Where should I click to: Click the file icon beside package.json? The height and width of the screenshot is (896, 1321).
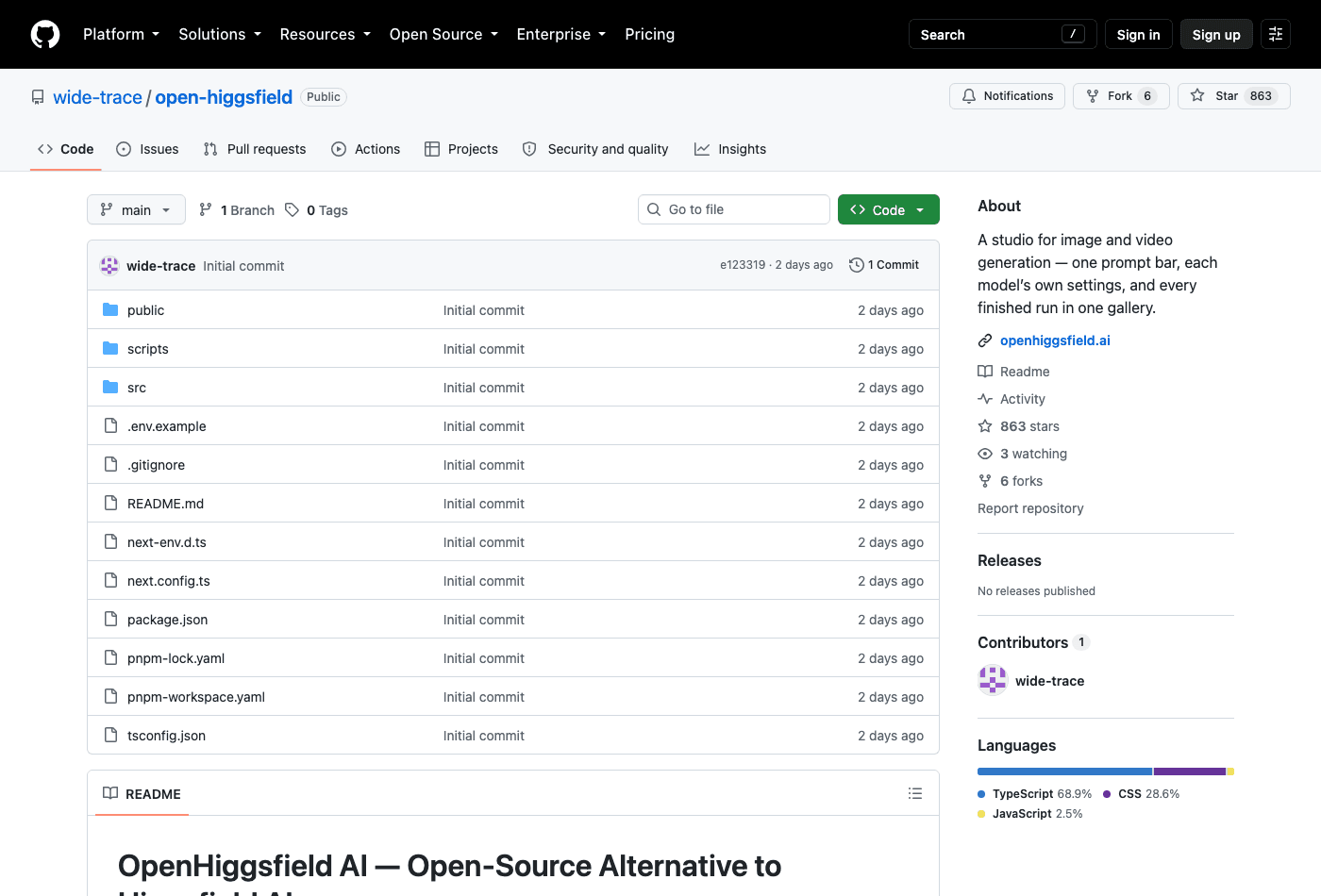point(110,619)
